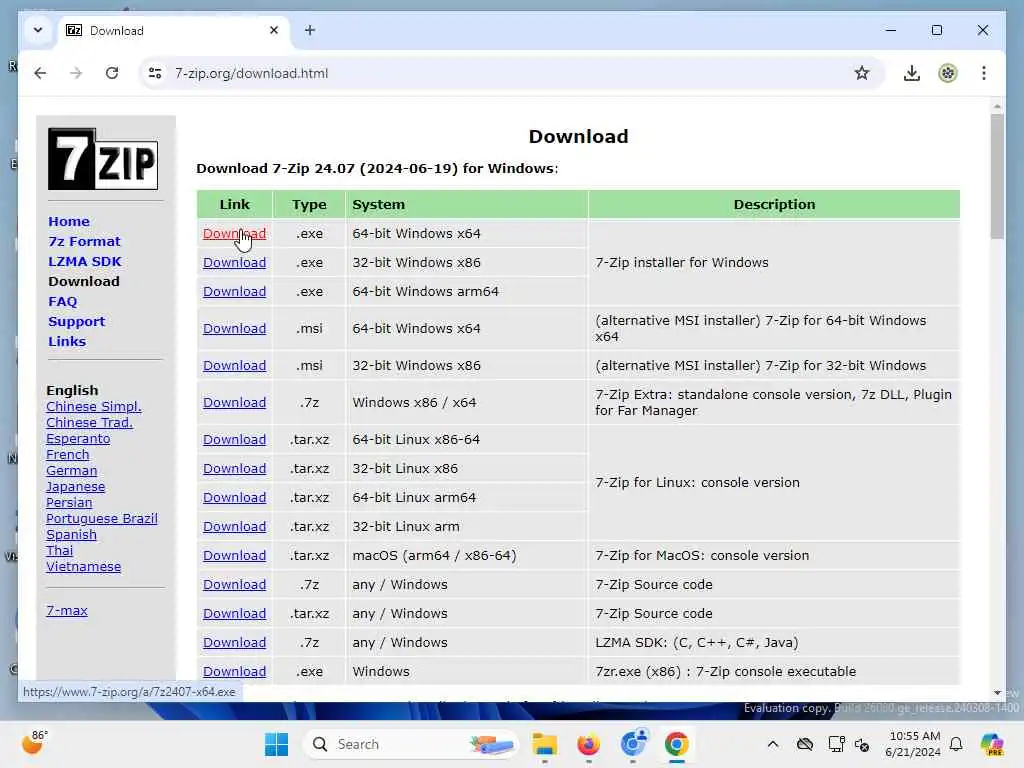Open File Explorer from taskbar

[x=544, y=744]
